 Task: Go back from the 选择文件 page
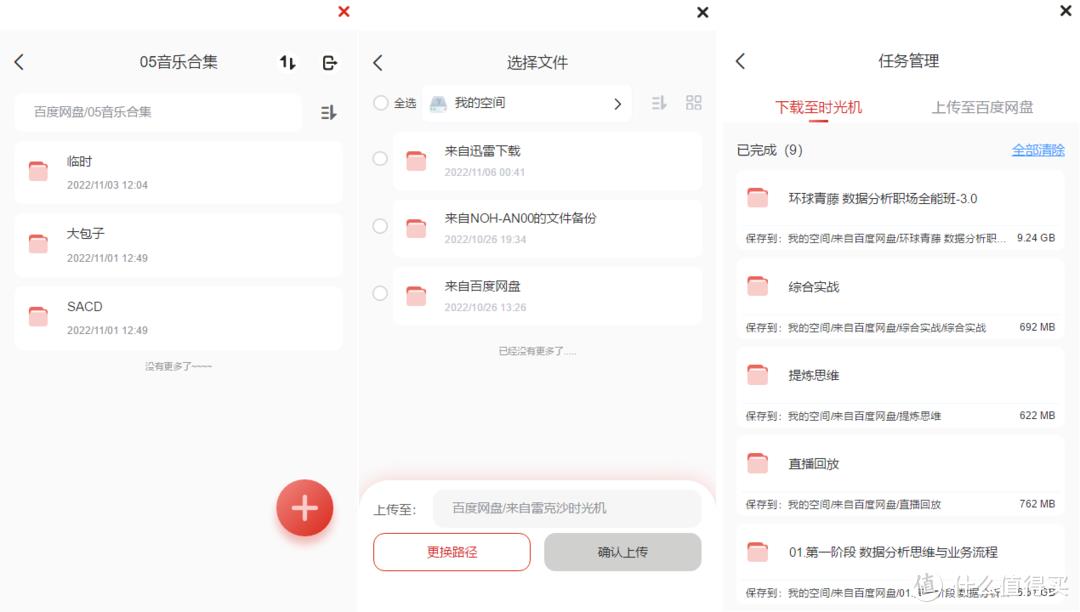[x=378, y=63]
